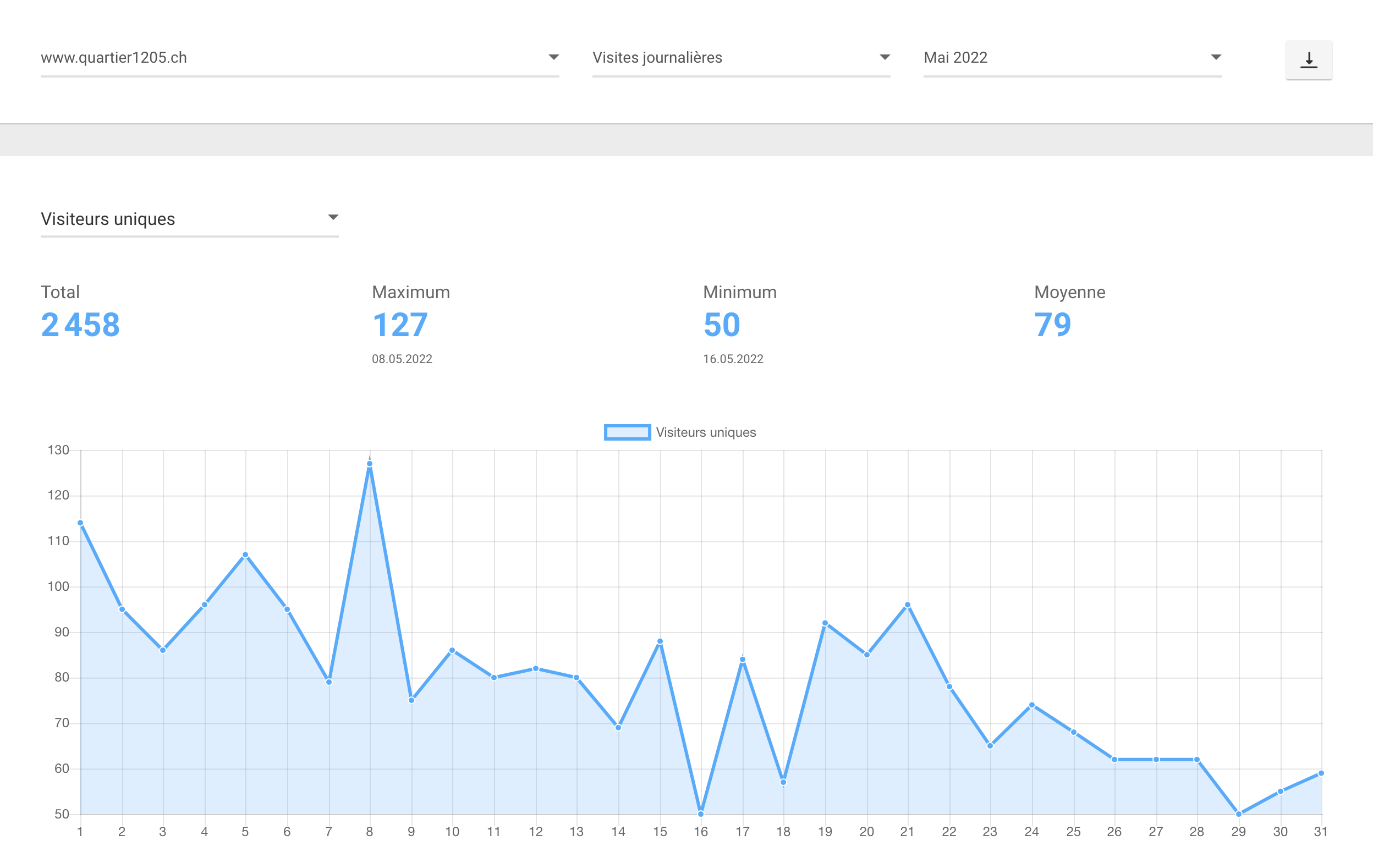Viewport: 1373px width, 868px height.
Task: Open the Visiteurs uniques metric dropdown
Action: click(189, 219)
